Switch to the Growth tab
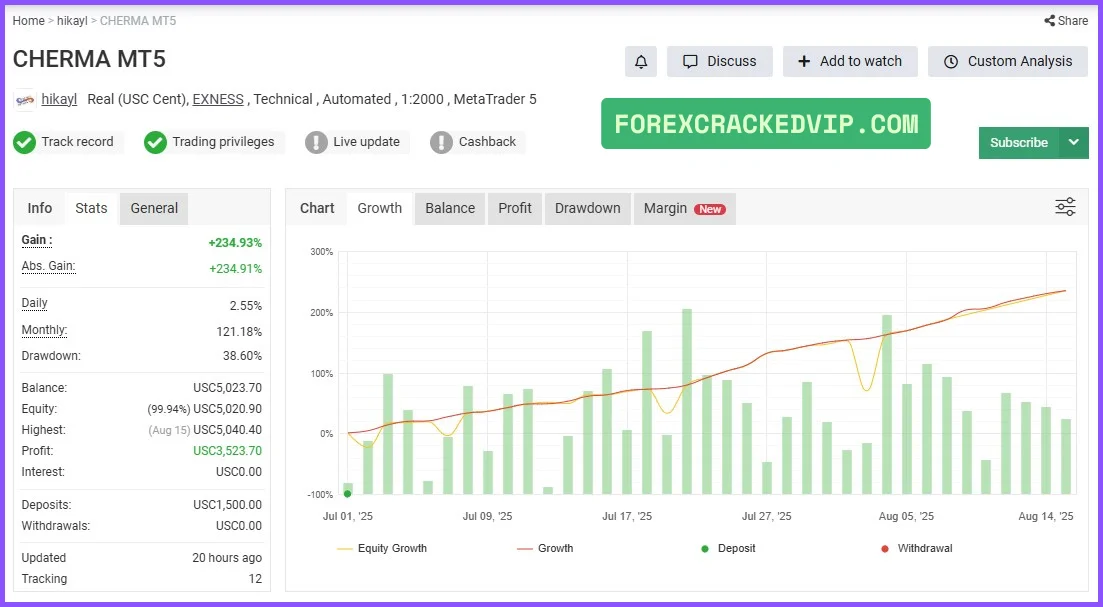 coord(380,208)
